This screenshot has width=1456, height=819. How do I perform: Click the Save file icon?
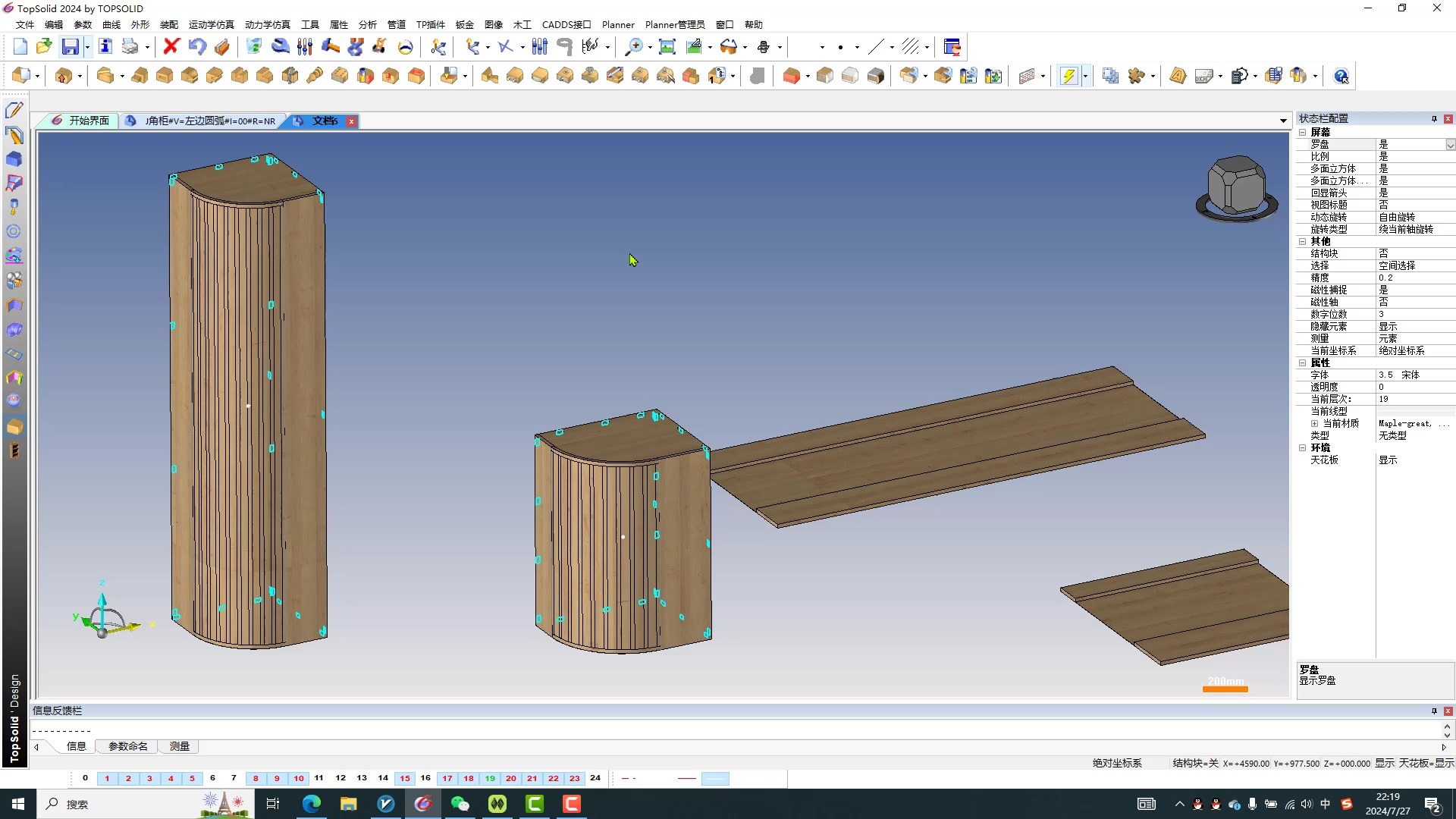point(70,47)
